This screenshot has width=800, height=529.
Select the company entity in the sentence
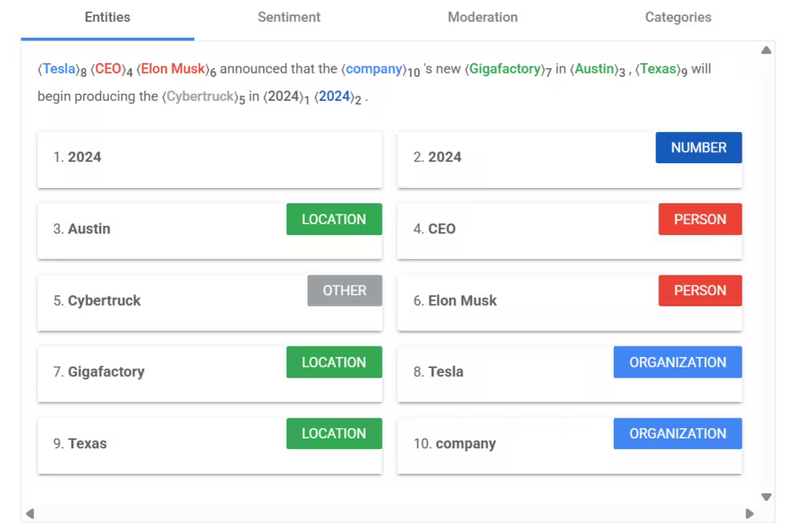coord(373,69)
